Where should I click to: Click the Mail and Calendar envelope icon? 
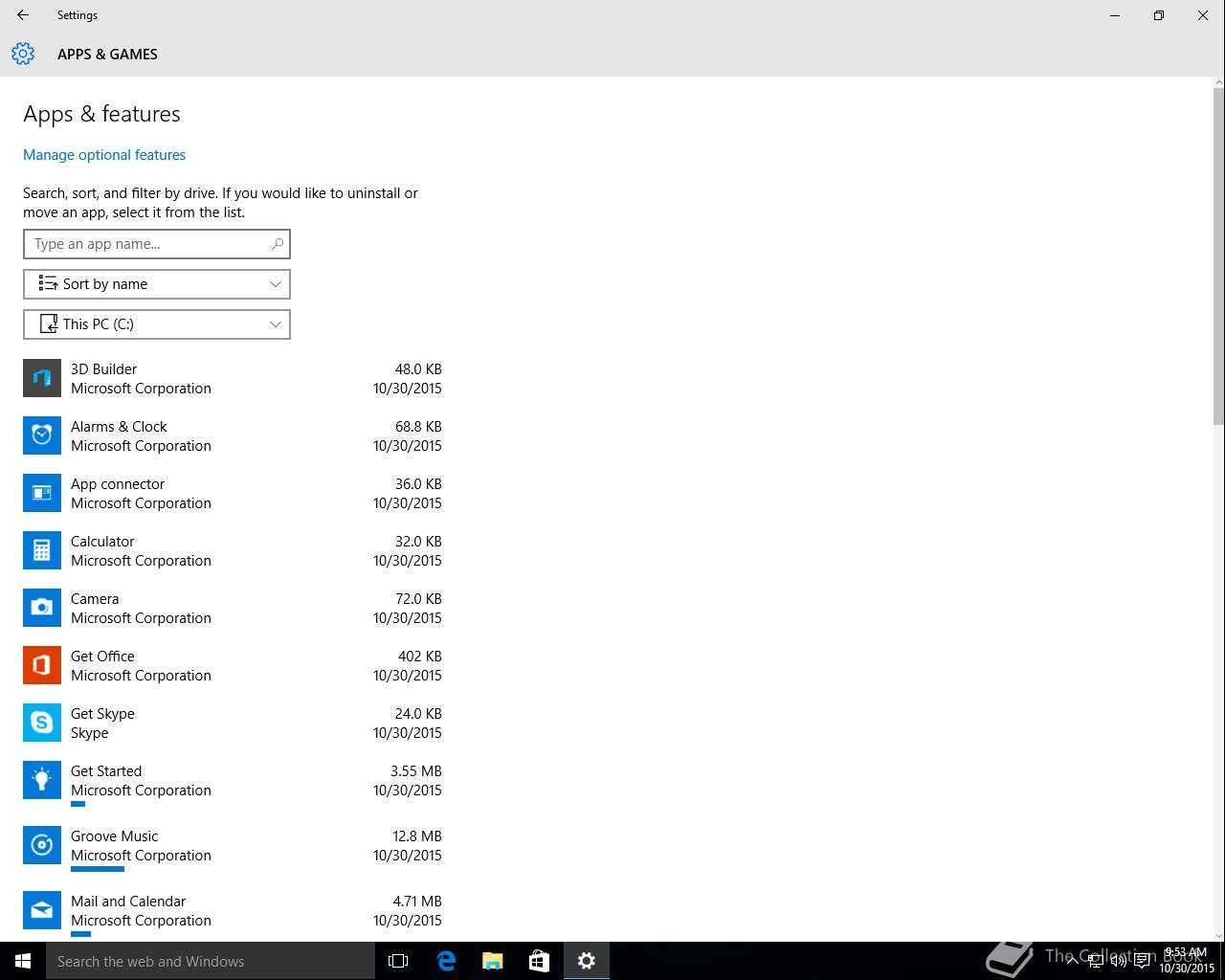(x=42, y=910)
